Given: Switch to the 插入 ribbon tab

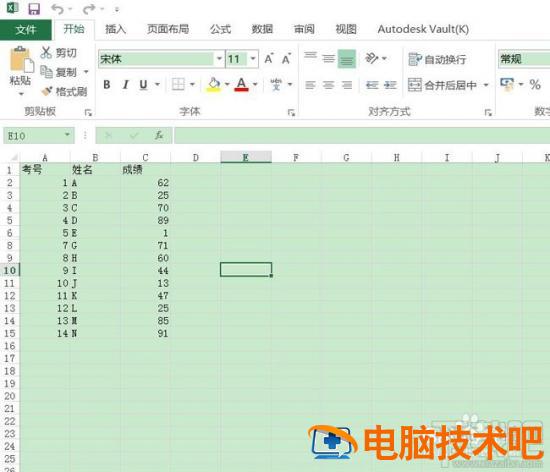Looking at the screenshot, I should click(x=115, y=29).
